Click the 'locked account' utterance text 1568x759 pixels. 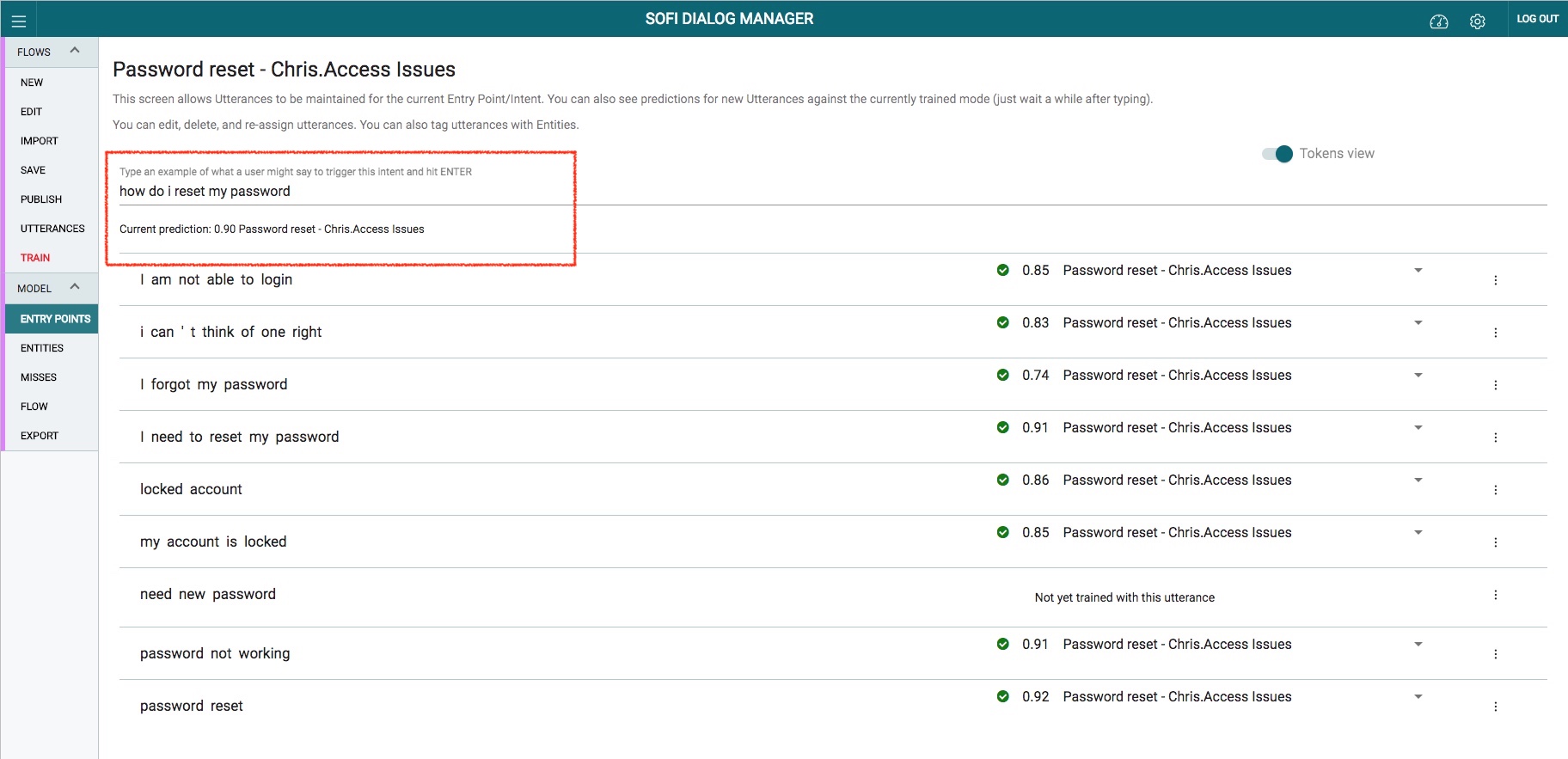(x=191, y=489)
